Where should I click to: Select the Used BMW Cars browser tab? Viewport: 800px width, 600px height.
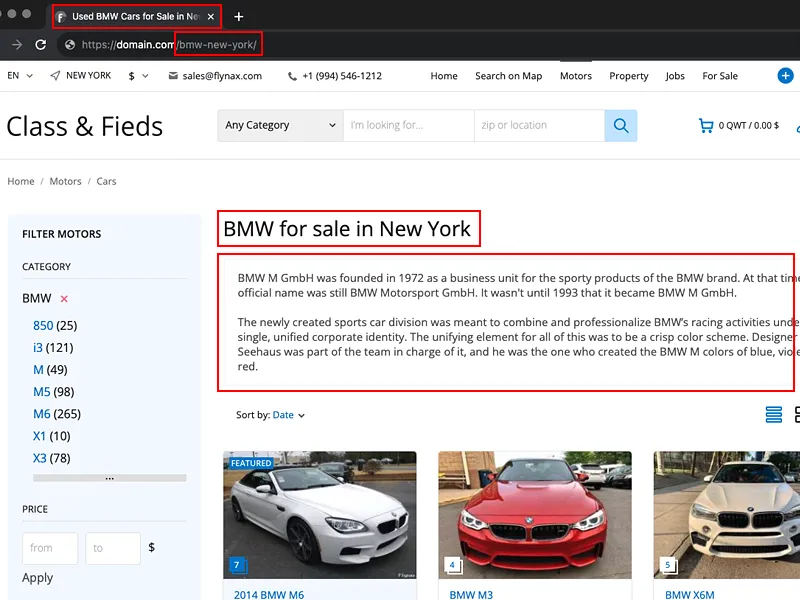pos(137,17)
